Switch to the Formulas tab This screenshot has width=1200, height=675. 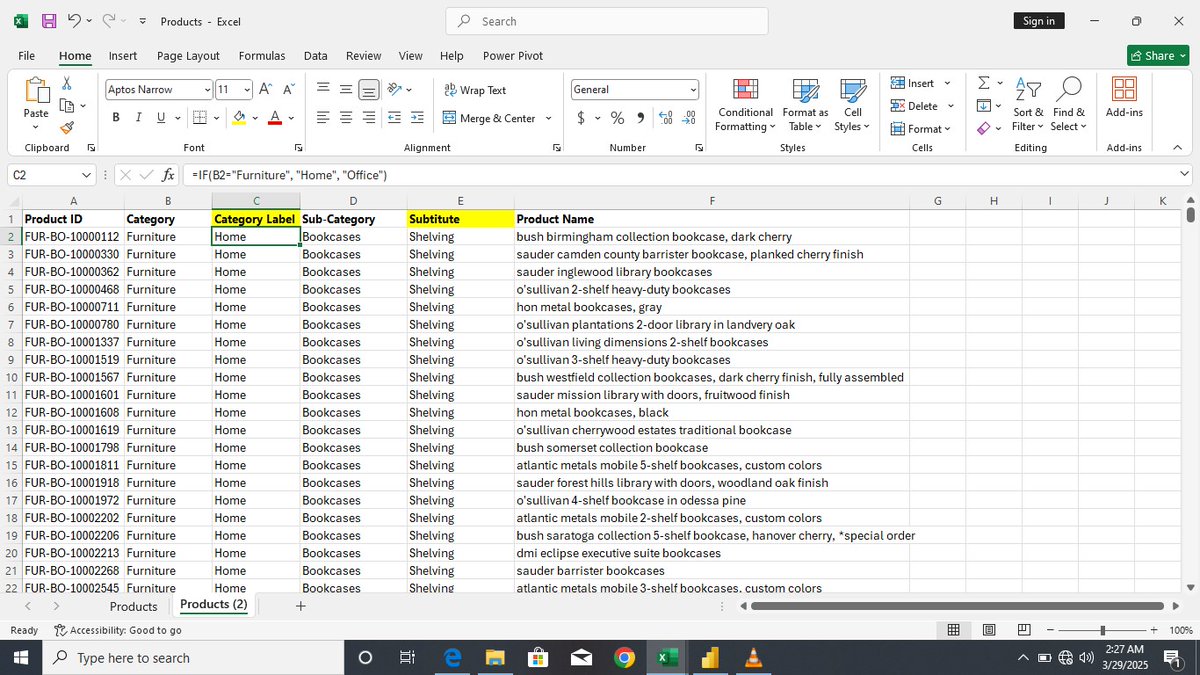(262, 56)
